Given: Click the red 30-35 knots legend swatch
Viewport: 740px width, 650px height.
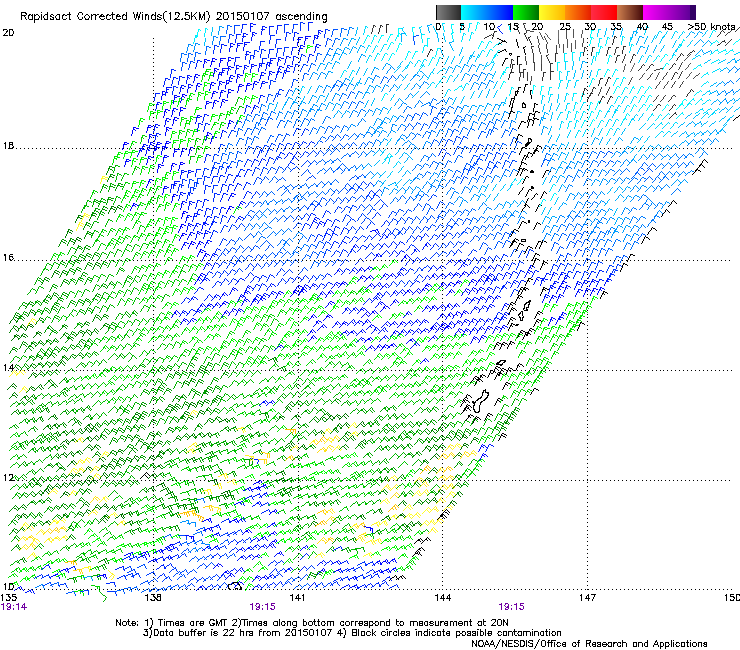Looking at the screenshot, I should (604, 12).
